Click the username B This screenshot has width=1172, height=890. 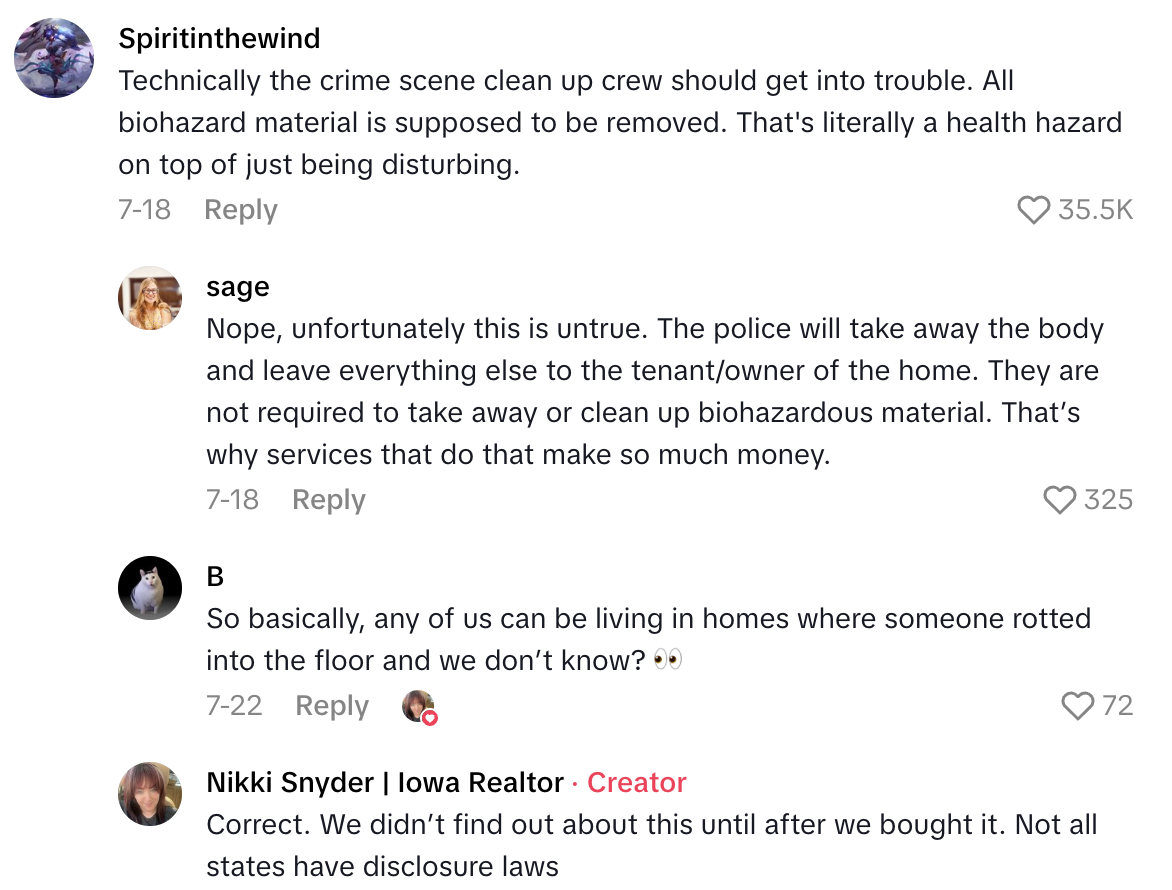point(214,576)
